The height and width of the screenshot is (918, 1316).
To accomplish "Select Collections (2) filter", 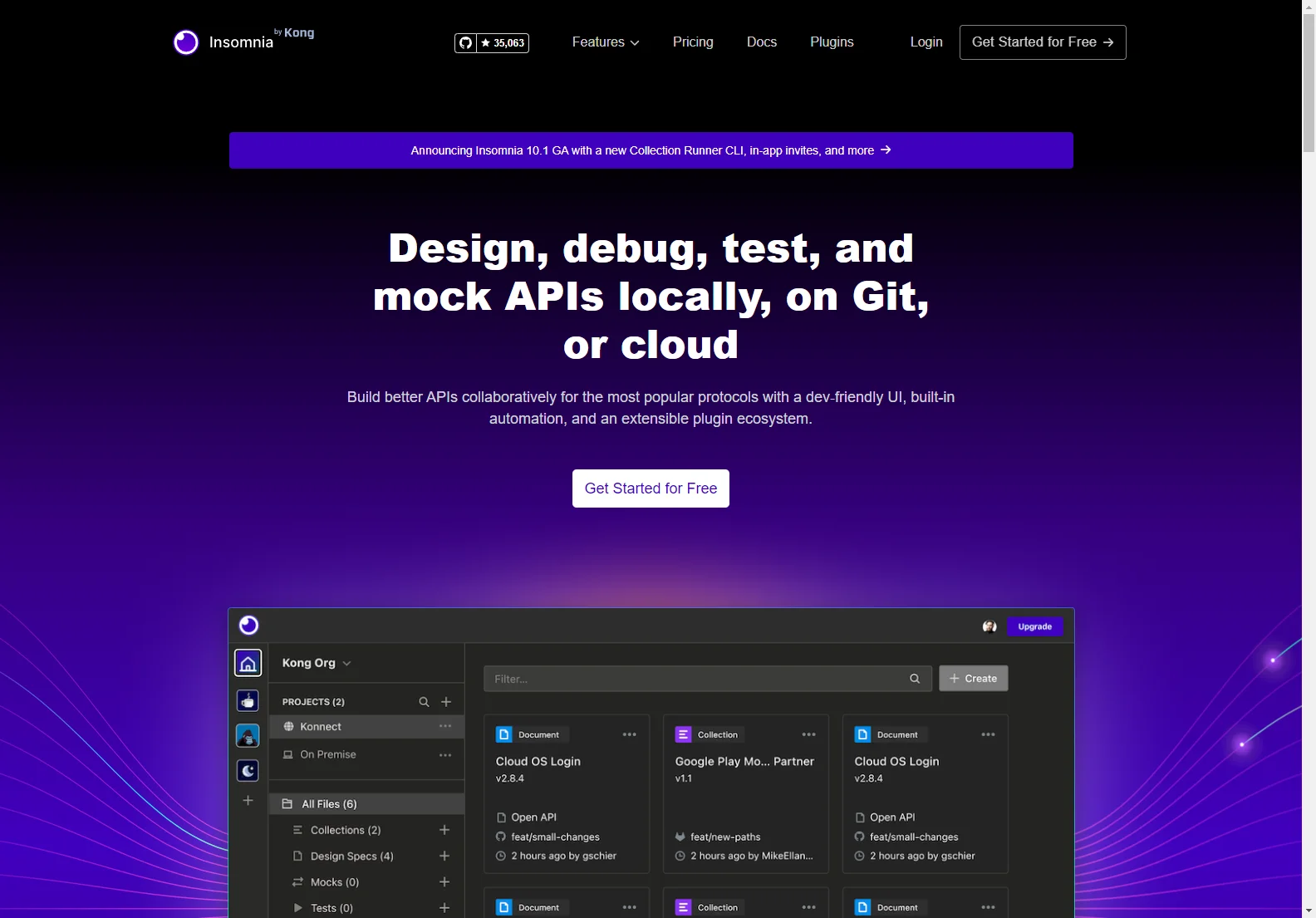I will [x=346, y=830].
